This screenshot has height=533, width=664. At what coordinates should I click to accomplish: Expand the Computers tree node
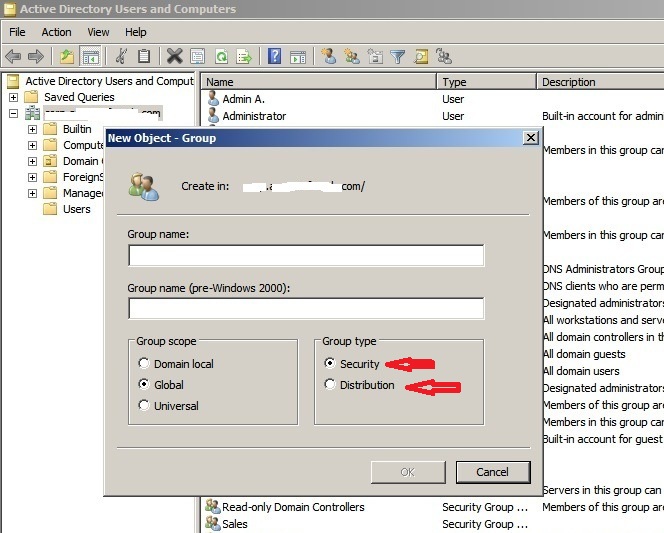(32, 145)
